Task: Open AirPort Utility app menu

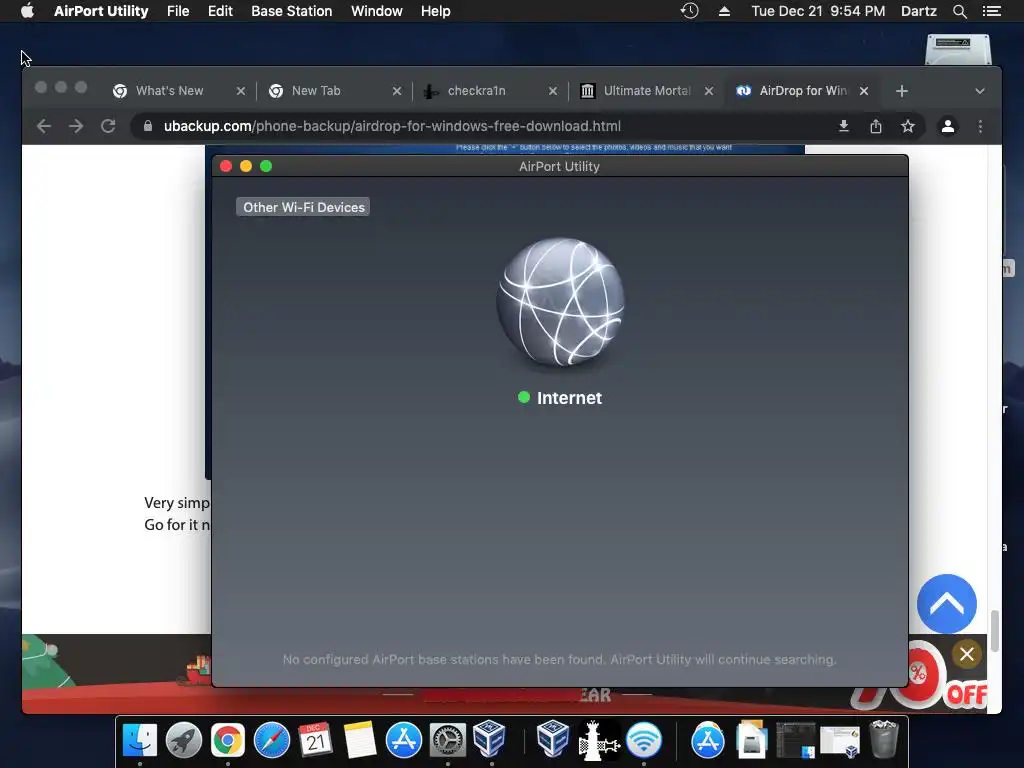Action: coord(101,11)
